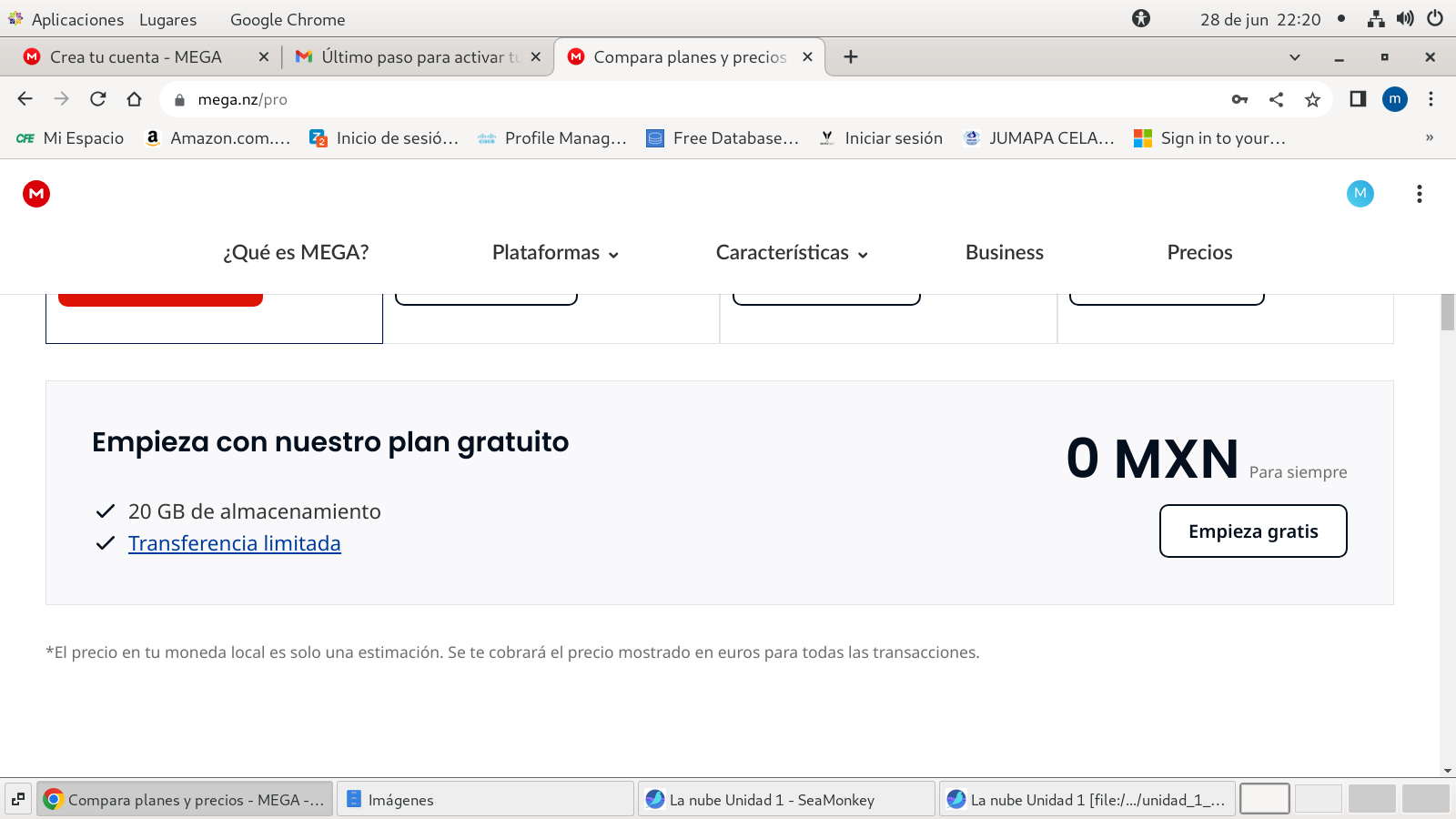Image resolution: width=1456 pixels, height=819 pixels.
Task: Open the system volume control
Action: tap(1405, 19)
